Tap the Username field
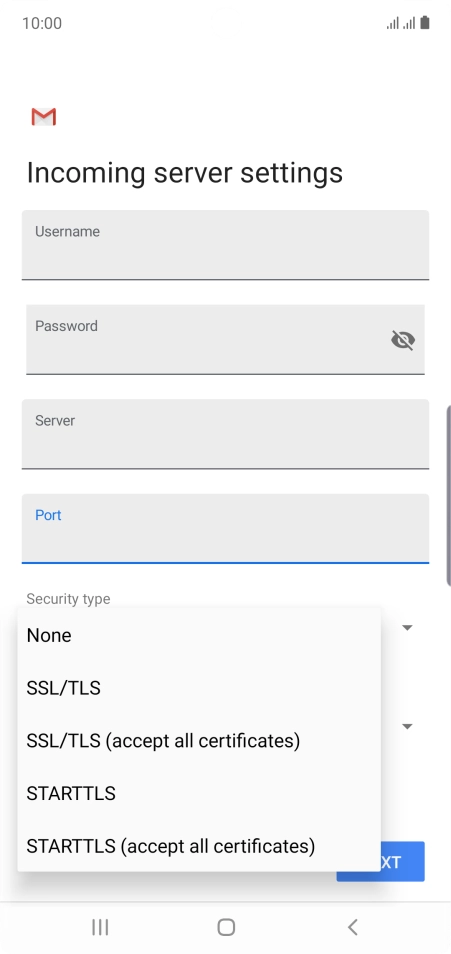Viewport: 451px width, 954px height. tap(225, 245)
